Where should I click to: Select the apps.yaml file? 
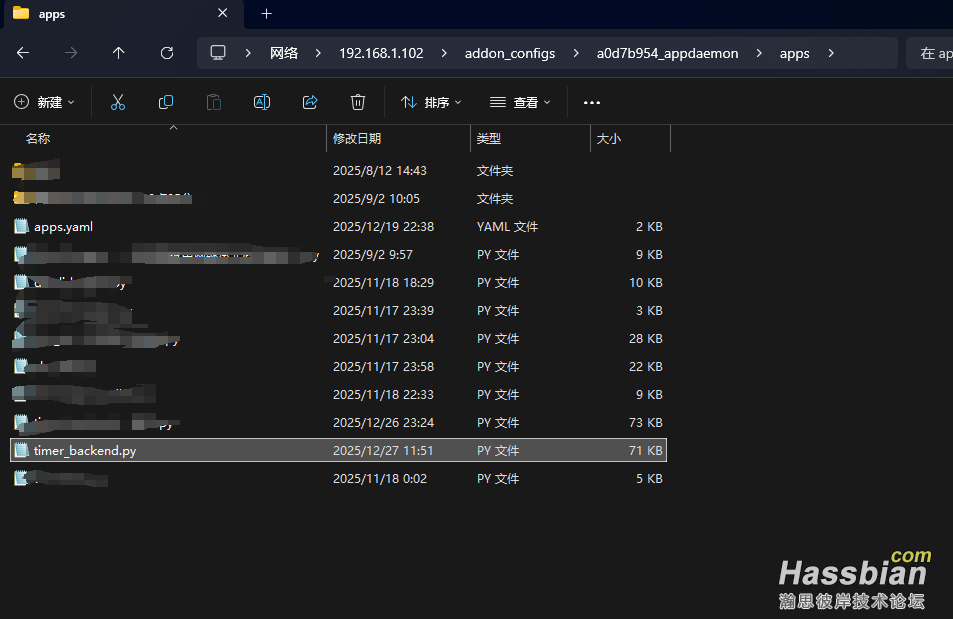point(63,227)
